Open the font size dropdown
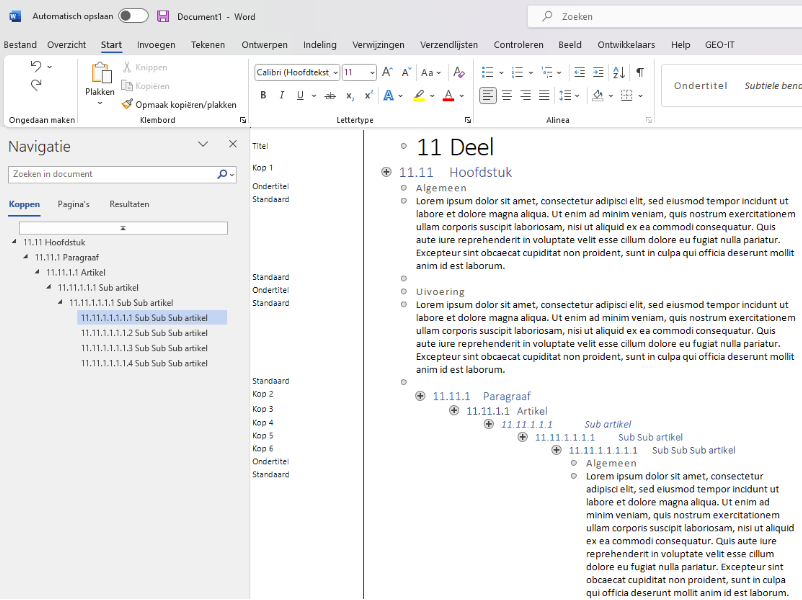The image size is (802, 600). [x=372, y=72]
